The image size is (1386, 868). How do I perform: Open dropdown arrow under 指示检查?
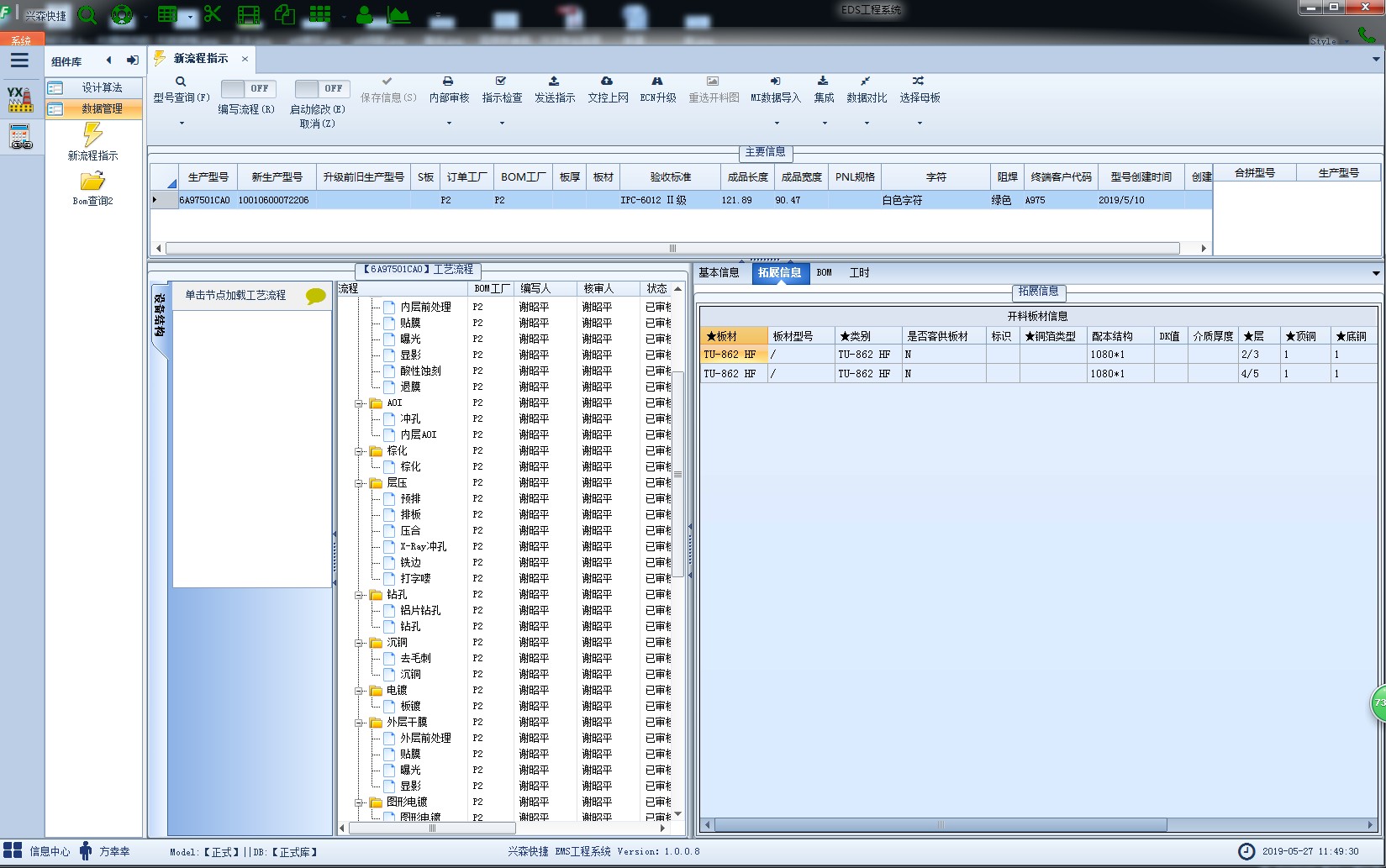coord(502,124)
